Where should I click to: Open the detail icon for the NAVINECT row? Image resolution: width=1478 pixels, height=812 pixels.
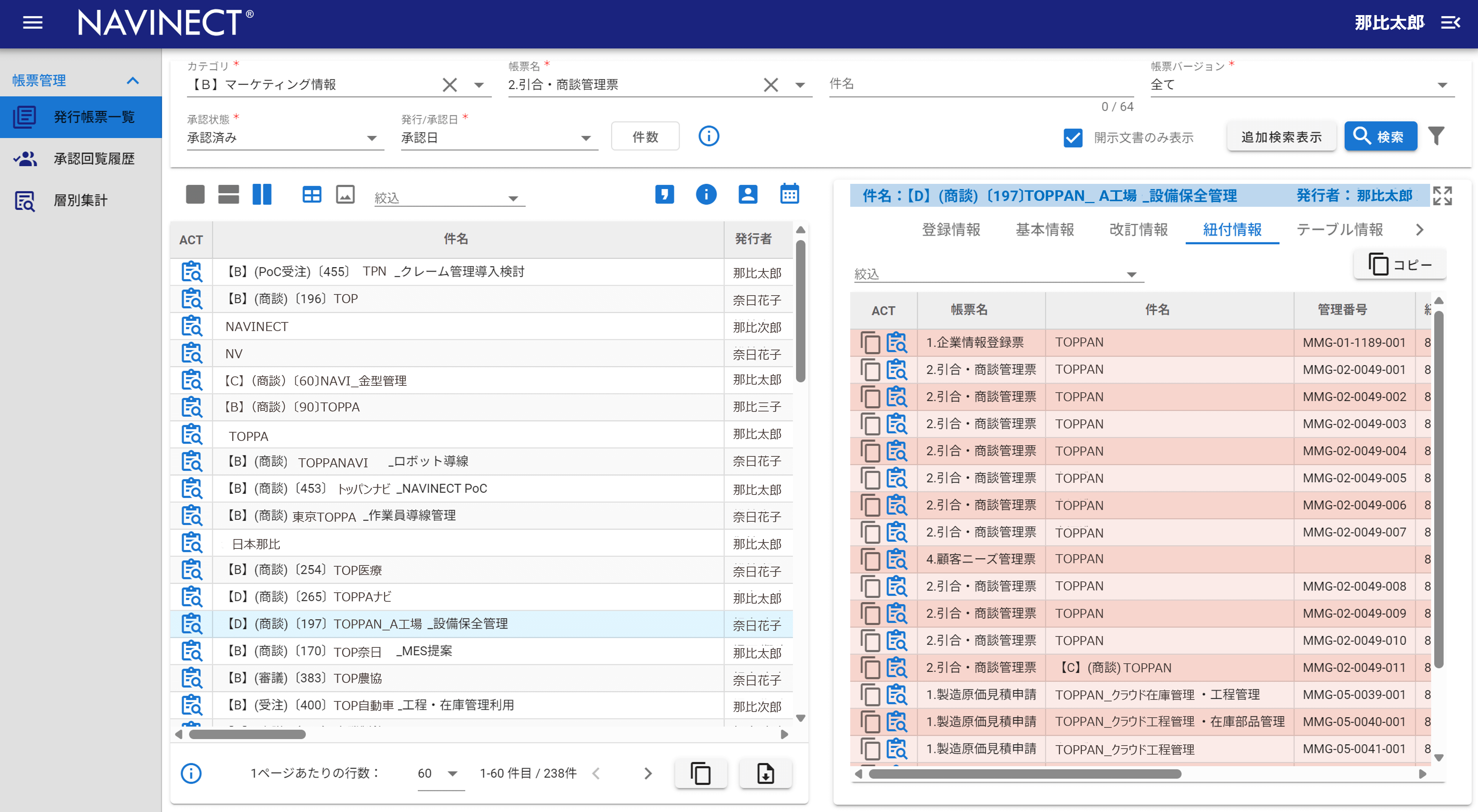tap(191, 326)
